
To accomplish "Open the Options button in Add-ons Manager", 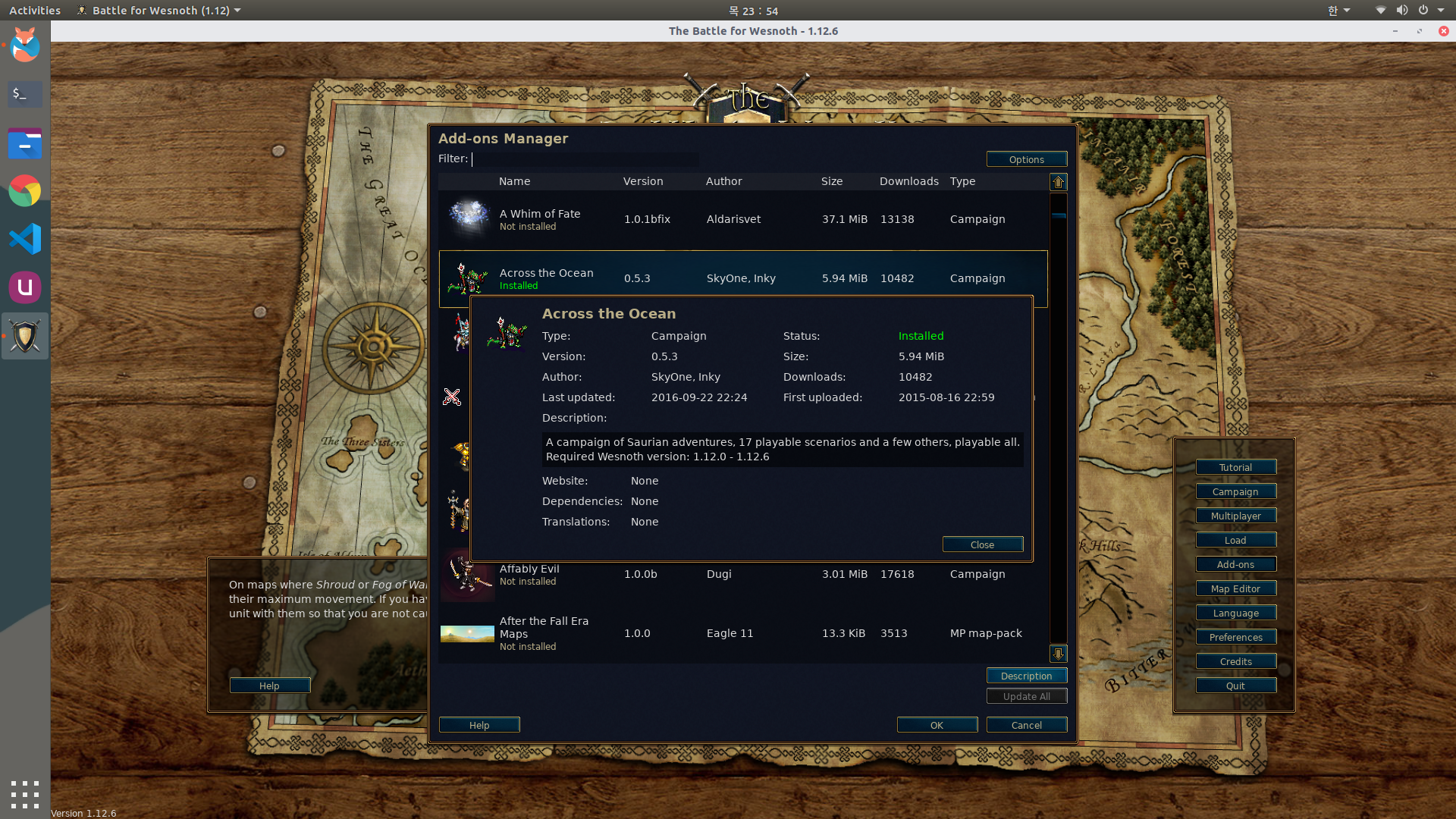I will 1026,159.
